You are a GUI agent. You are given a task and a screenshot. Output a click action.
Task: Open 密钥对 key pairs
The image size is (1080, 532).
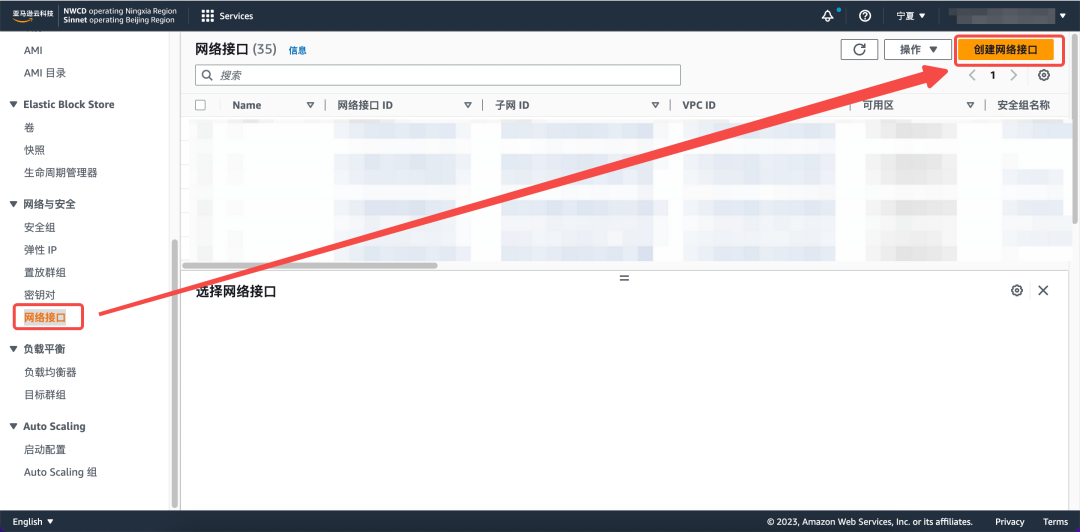(39, 295)
